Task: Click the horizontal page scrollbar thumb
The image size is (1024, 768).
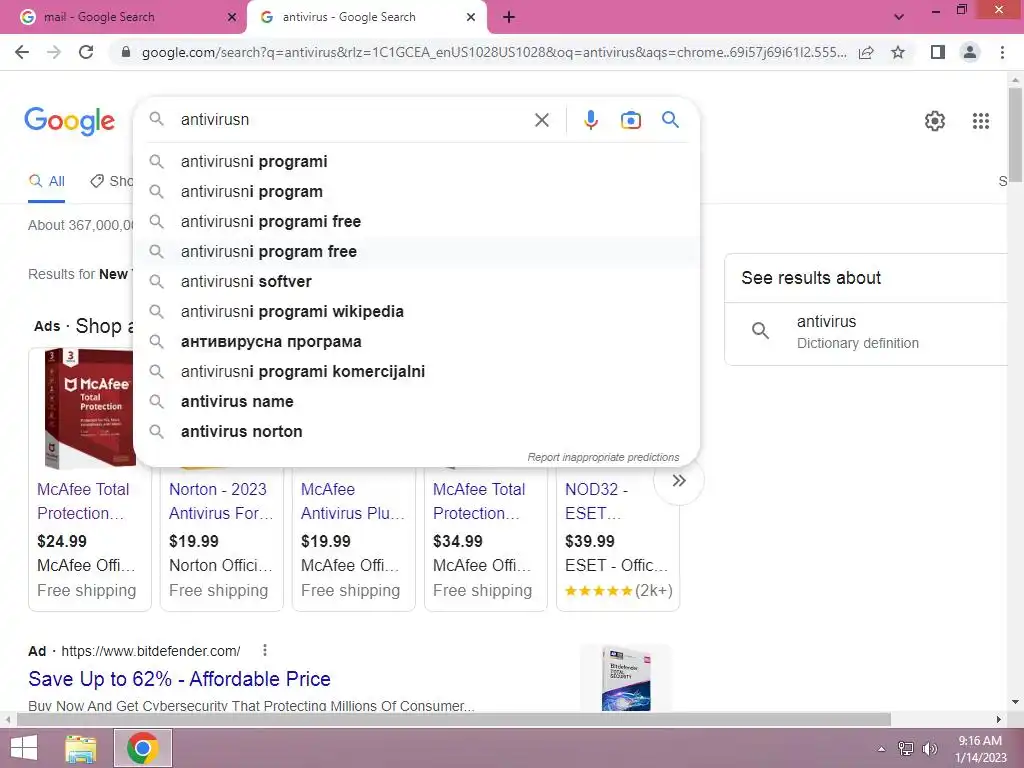Action: click(454, 720)
